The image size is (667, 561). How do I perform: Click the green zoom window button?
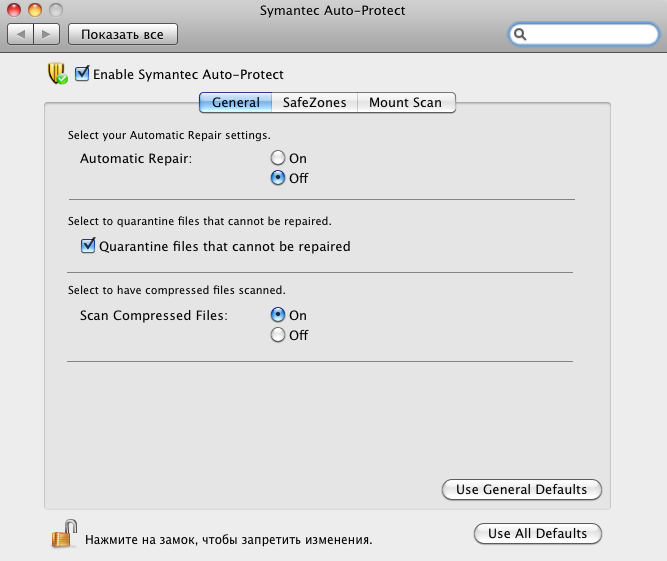[x=54, y=10]
